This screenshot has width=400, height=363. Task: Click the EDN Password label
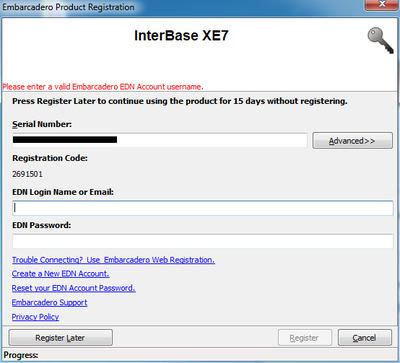[42, 225]
